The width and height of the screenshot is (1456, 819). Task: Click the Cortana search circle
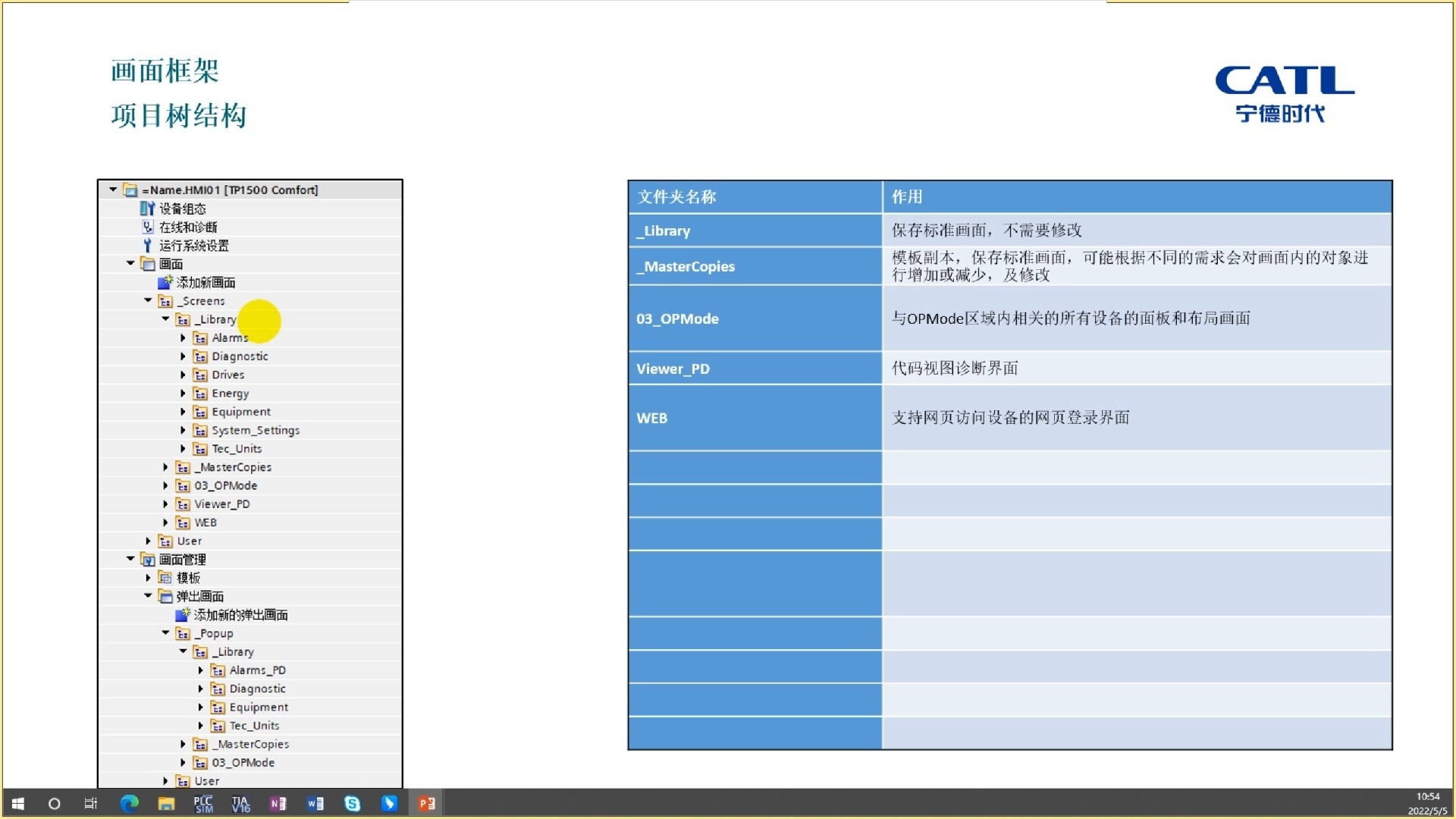(54, 804)
